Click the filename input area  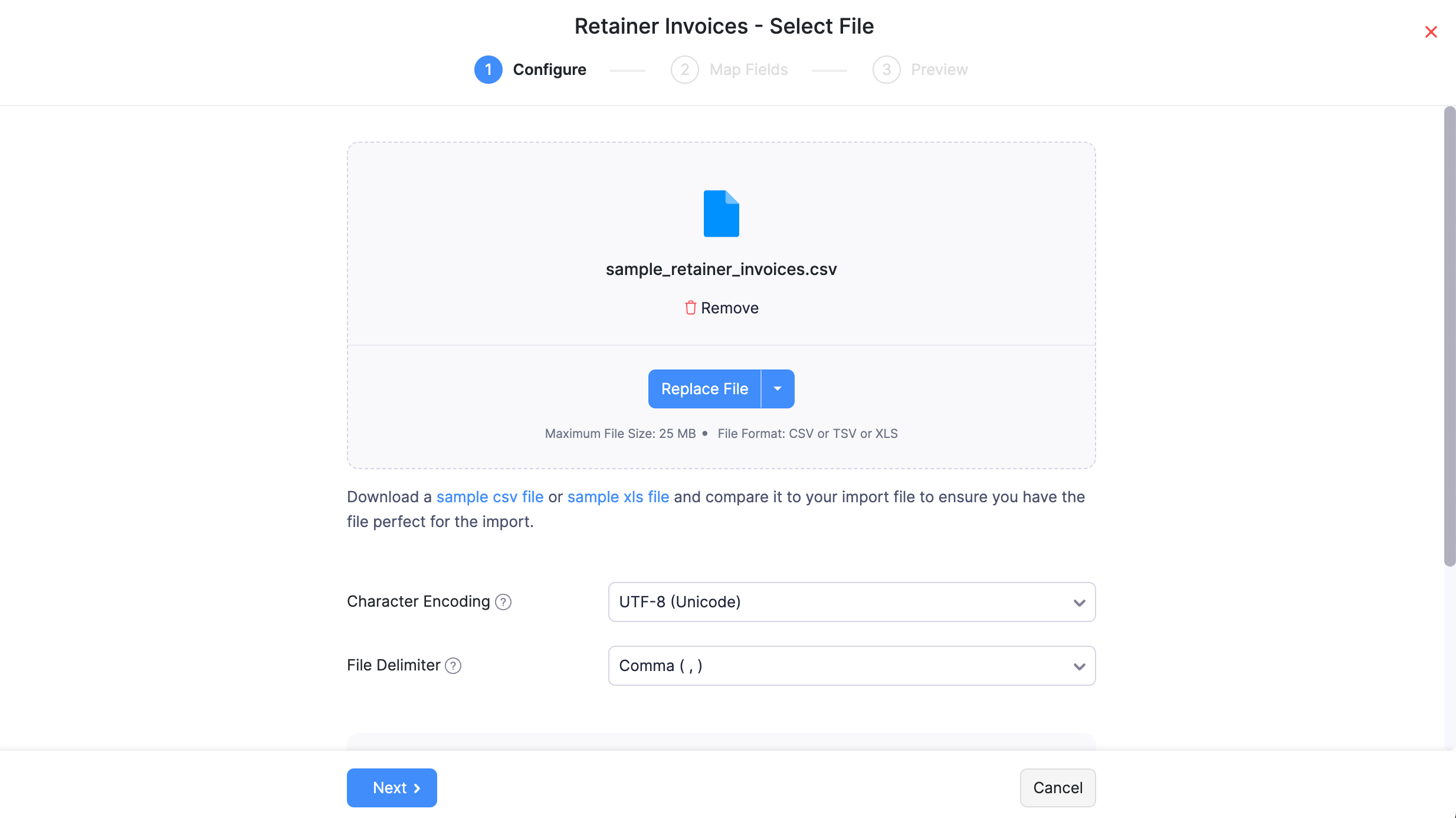[x=721, y=268]
